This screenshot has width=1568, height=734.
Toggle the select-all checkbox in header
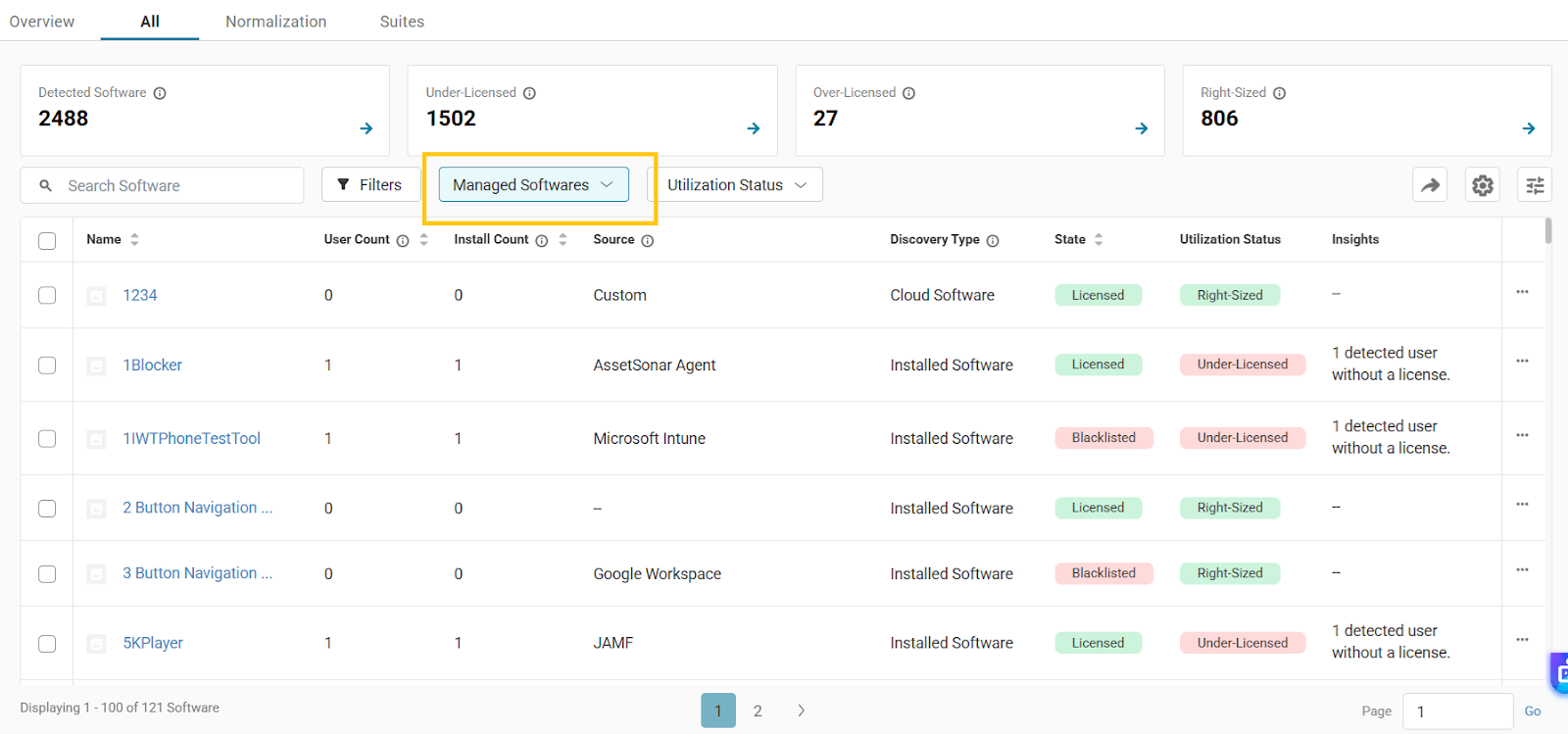tap(47, 241)
